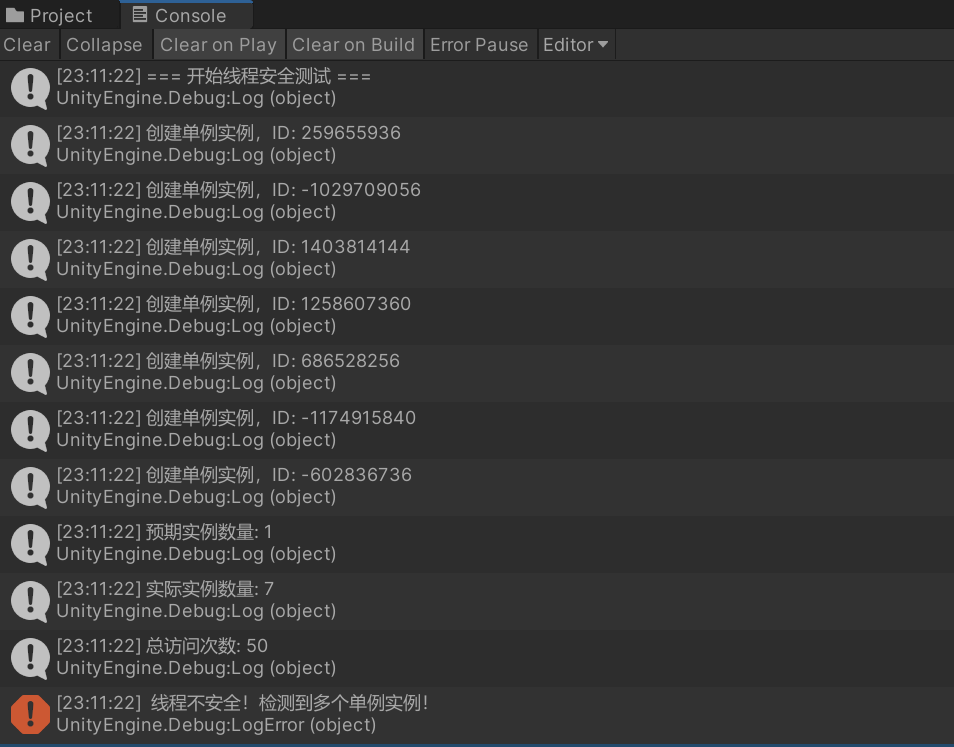Click info icon of 实际实例数量 log

point(30,602)
